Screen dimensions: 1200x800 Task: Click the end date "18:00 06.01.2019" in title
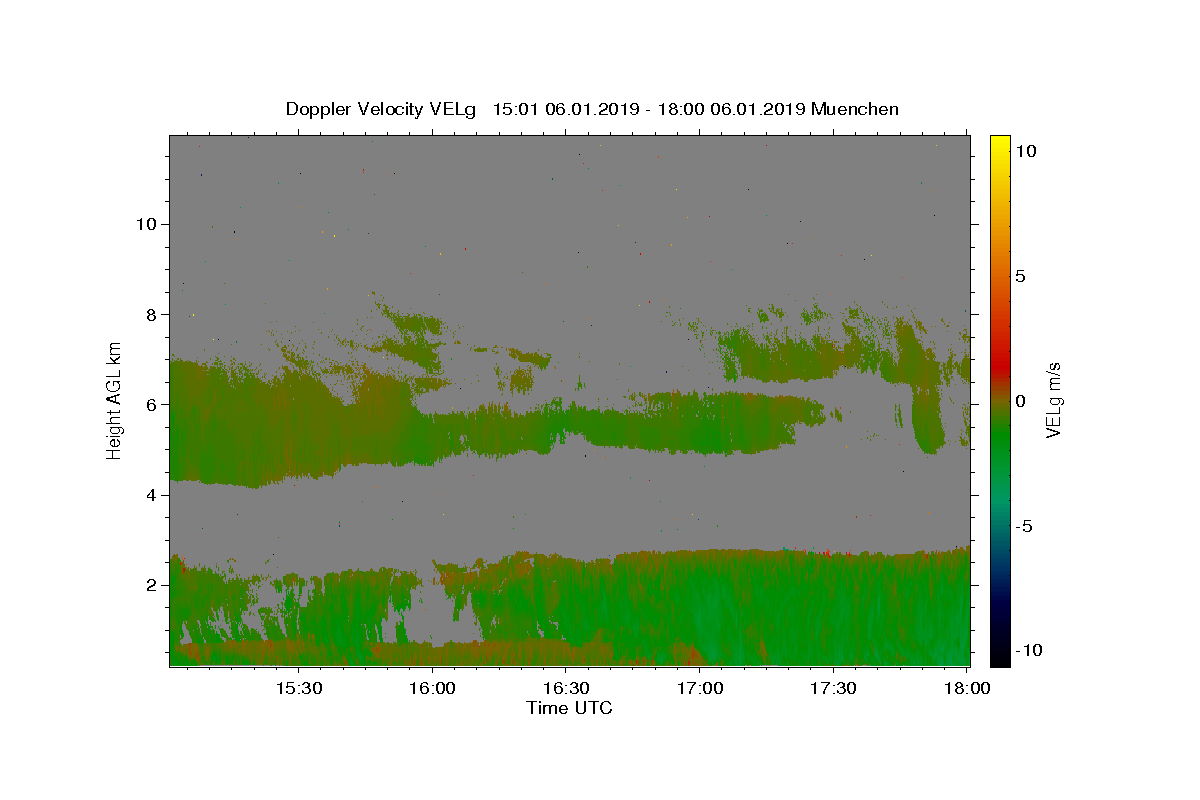(x=731, y=109)
